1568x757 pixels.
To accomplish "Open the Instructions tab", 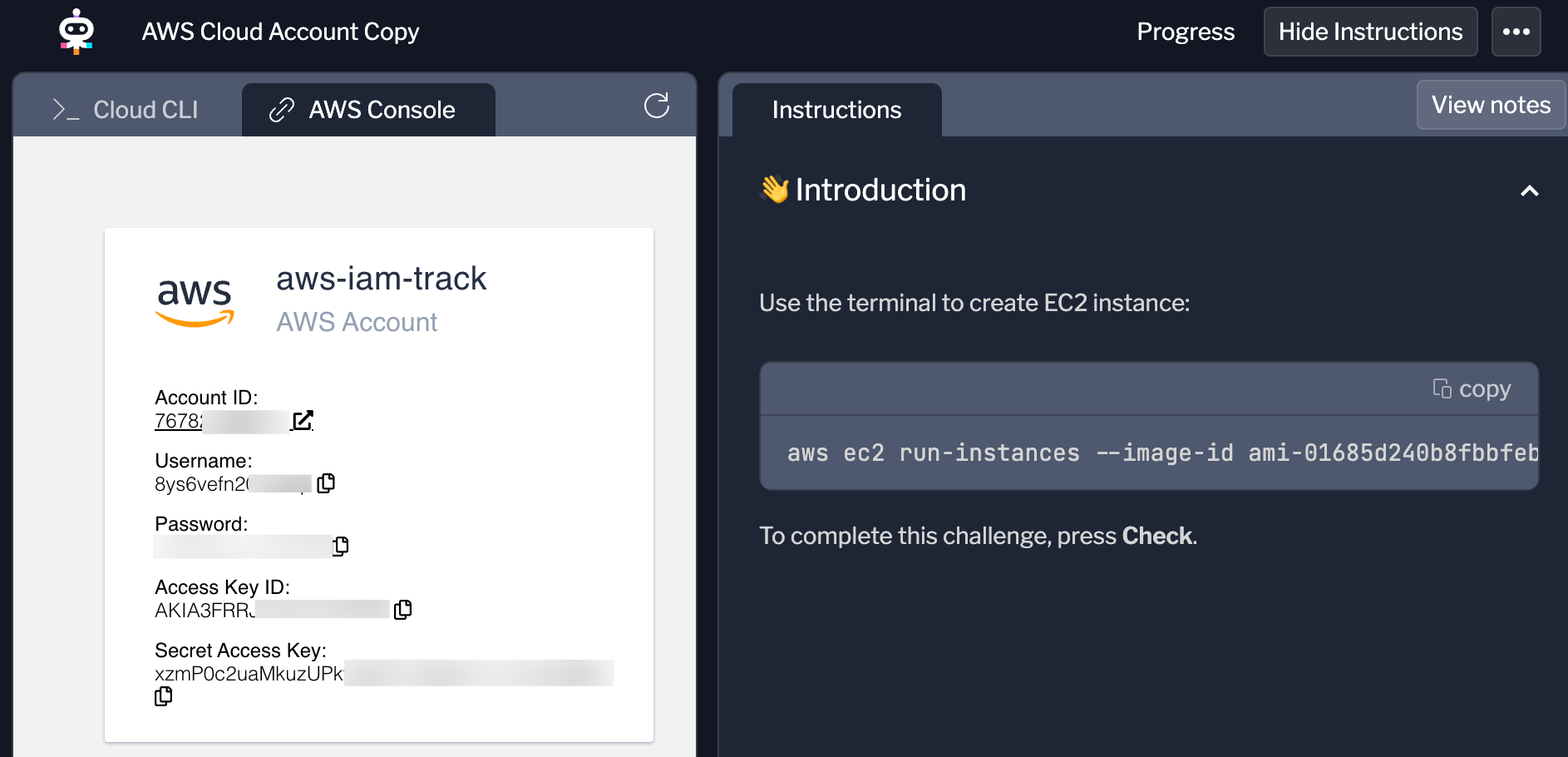I will (x=836, y=110).
